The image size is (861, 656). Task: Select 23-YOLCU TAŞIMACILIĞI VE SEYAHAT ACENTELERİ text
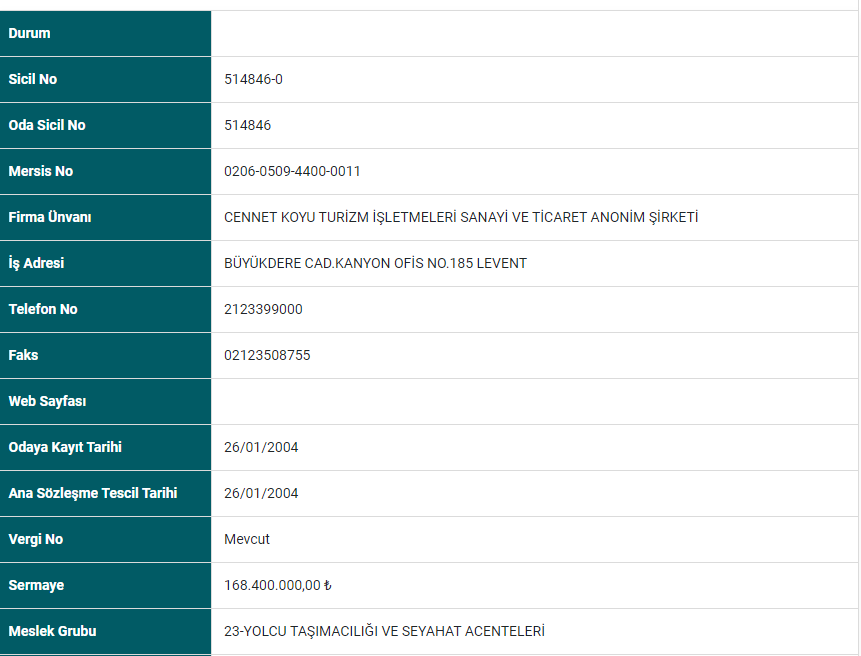tap(384, 631)
